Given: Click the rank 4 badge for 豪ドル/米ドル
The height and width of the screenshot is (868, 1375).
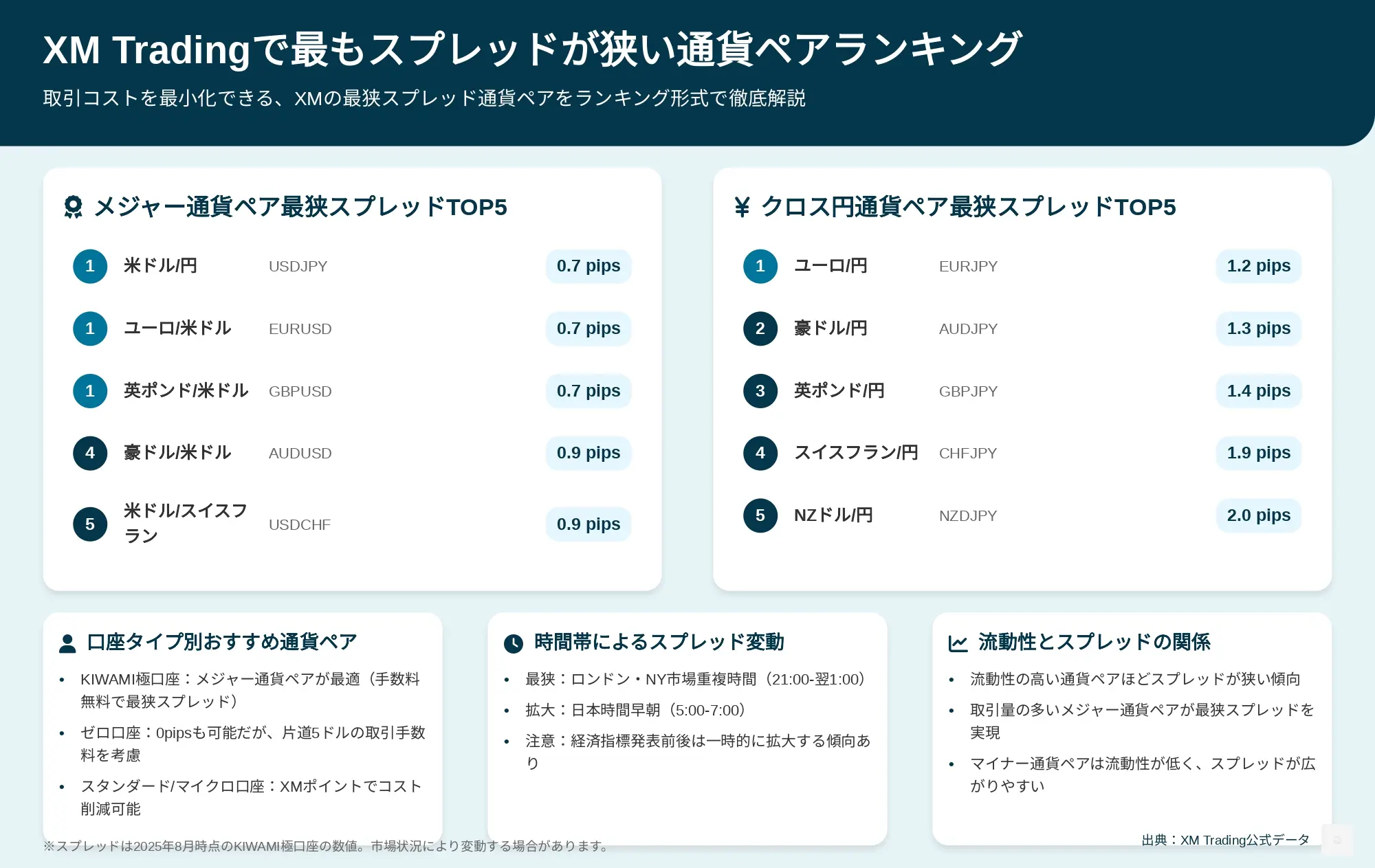Looking at the screenshot, I should pos(90,453).
